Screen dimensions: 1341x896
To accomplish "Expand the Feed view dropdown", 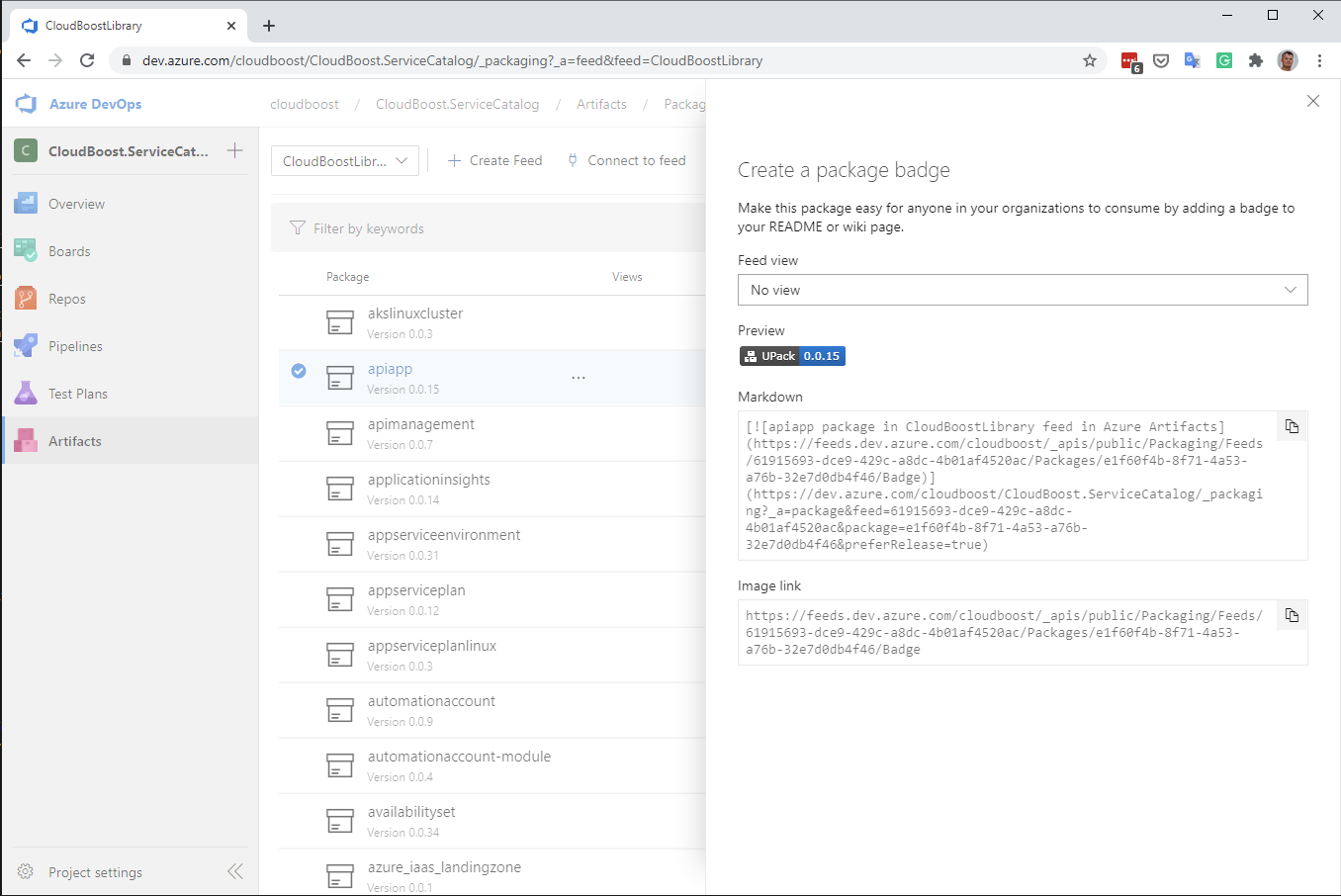I will [x=1022, y=290].
